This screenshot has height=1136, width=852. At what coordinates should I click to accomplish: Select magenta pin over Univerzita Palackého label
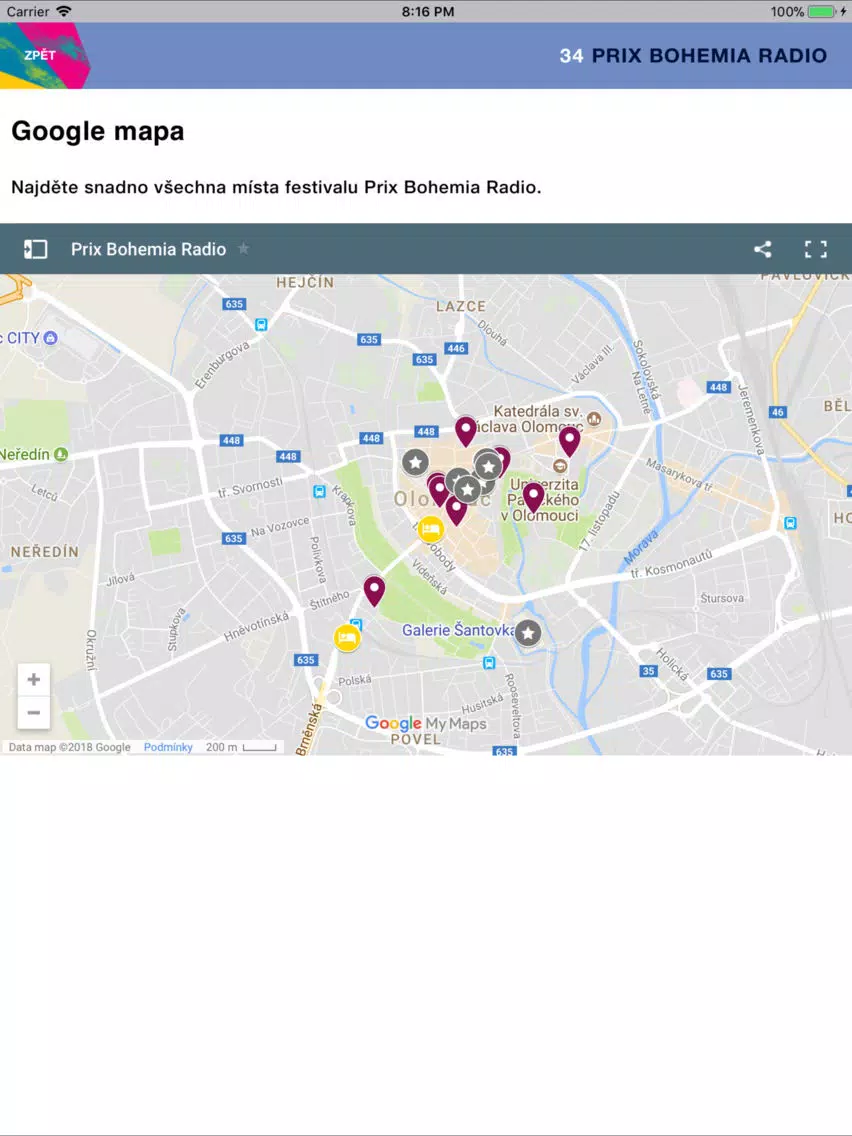[533, 497]
